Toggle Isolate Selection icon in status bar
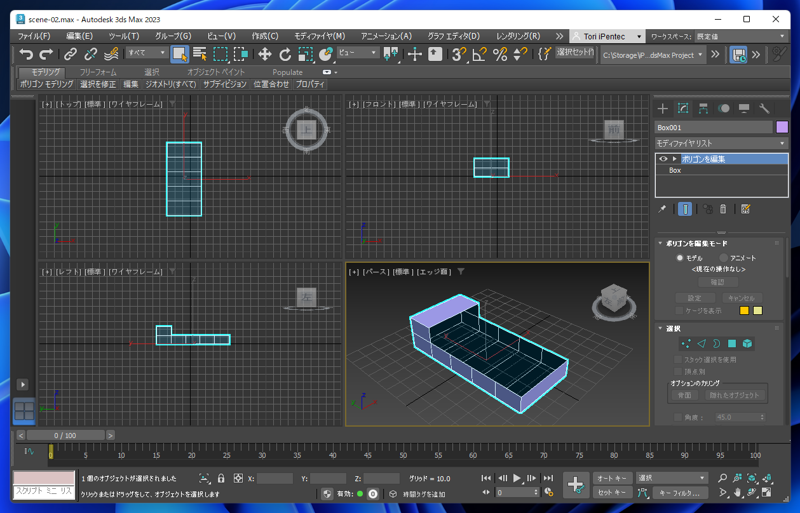The height and width of the screenshot is (513, 800). click(204, 478)
